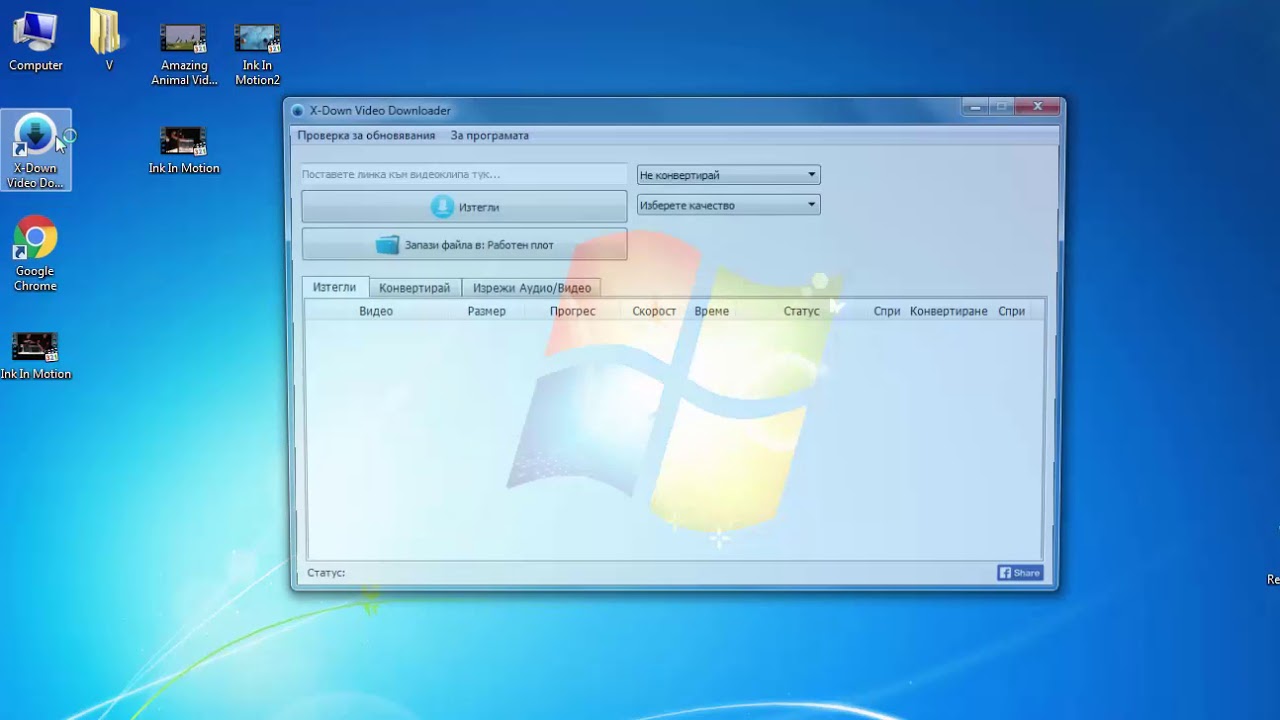Click the X-Down title bar app icon
The height and width of the screenshot is (720, 1280).
tap(298, 111)
